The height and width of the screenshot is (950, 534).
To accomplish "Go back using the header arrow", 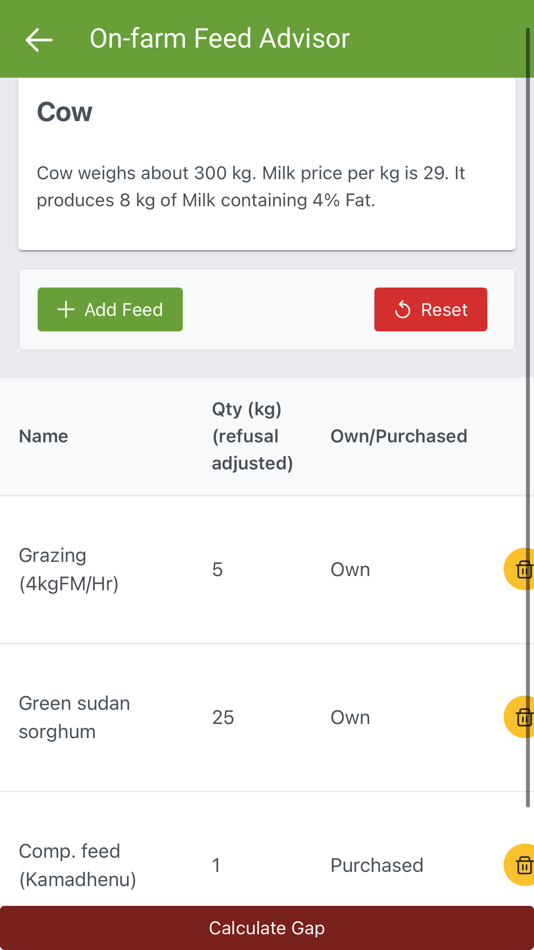I will [39, 39].
